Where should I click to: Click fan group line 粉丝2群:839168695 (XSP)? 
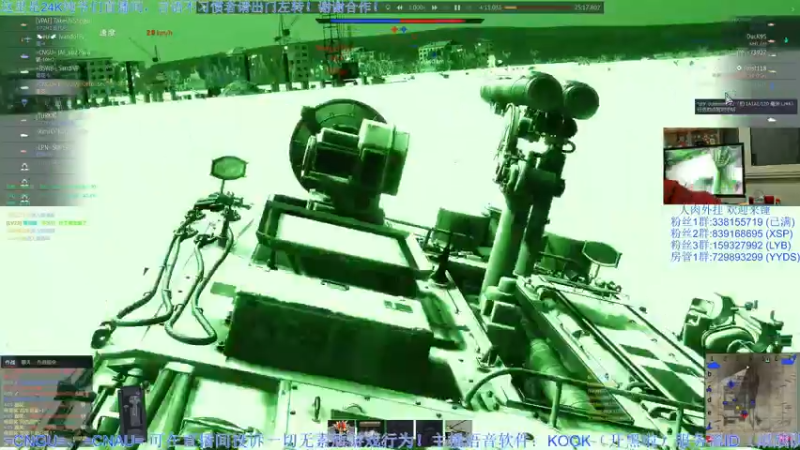coord(731,234)
